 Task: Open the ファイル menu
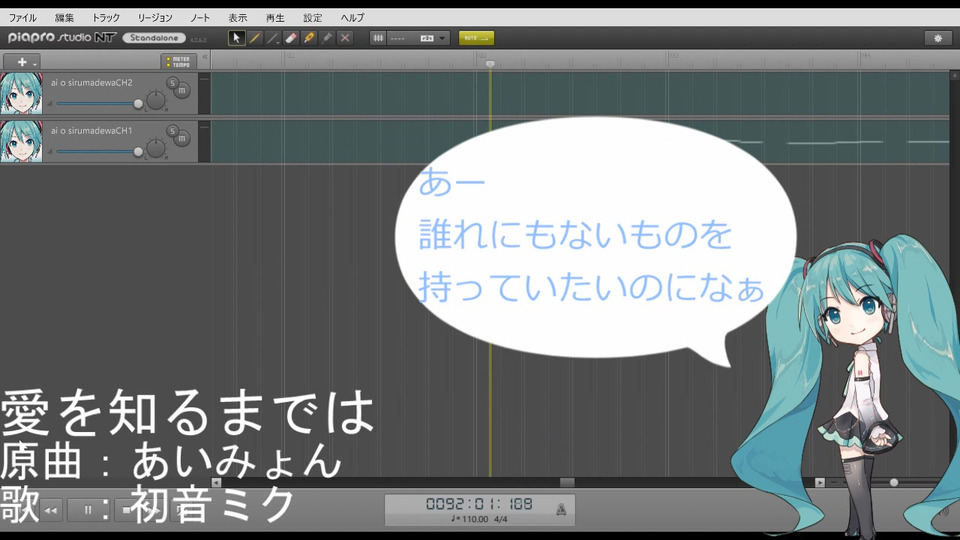tap(22, 18)
